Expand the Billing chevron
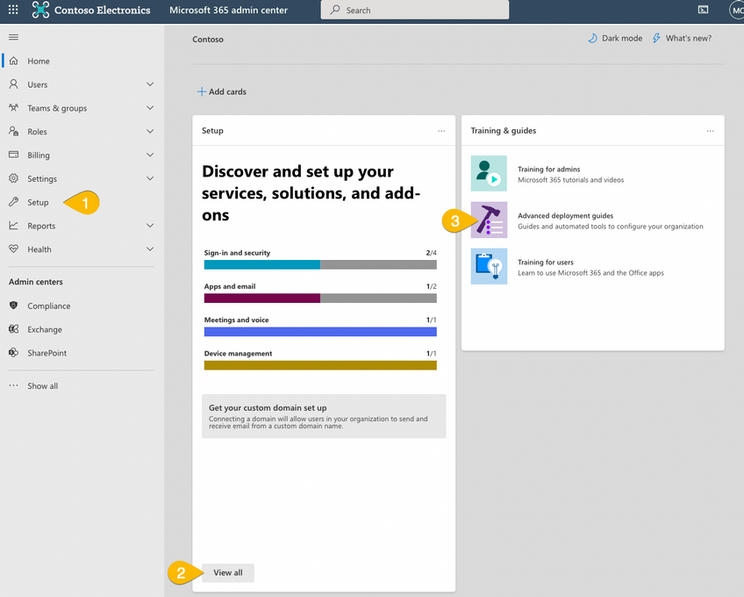The width and height of the screenshot is (744, 597). [150, 155]
